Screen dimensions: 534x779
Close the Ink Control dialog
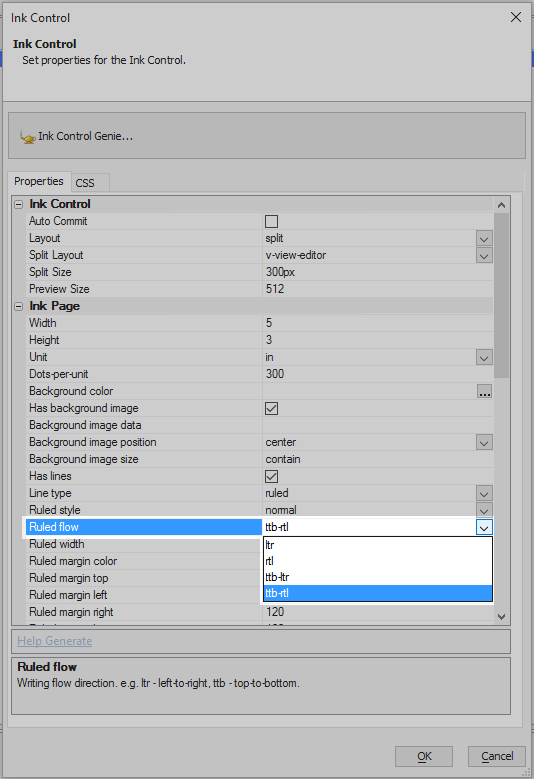click(x=516, y=17)
